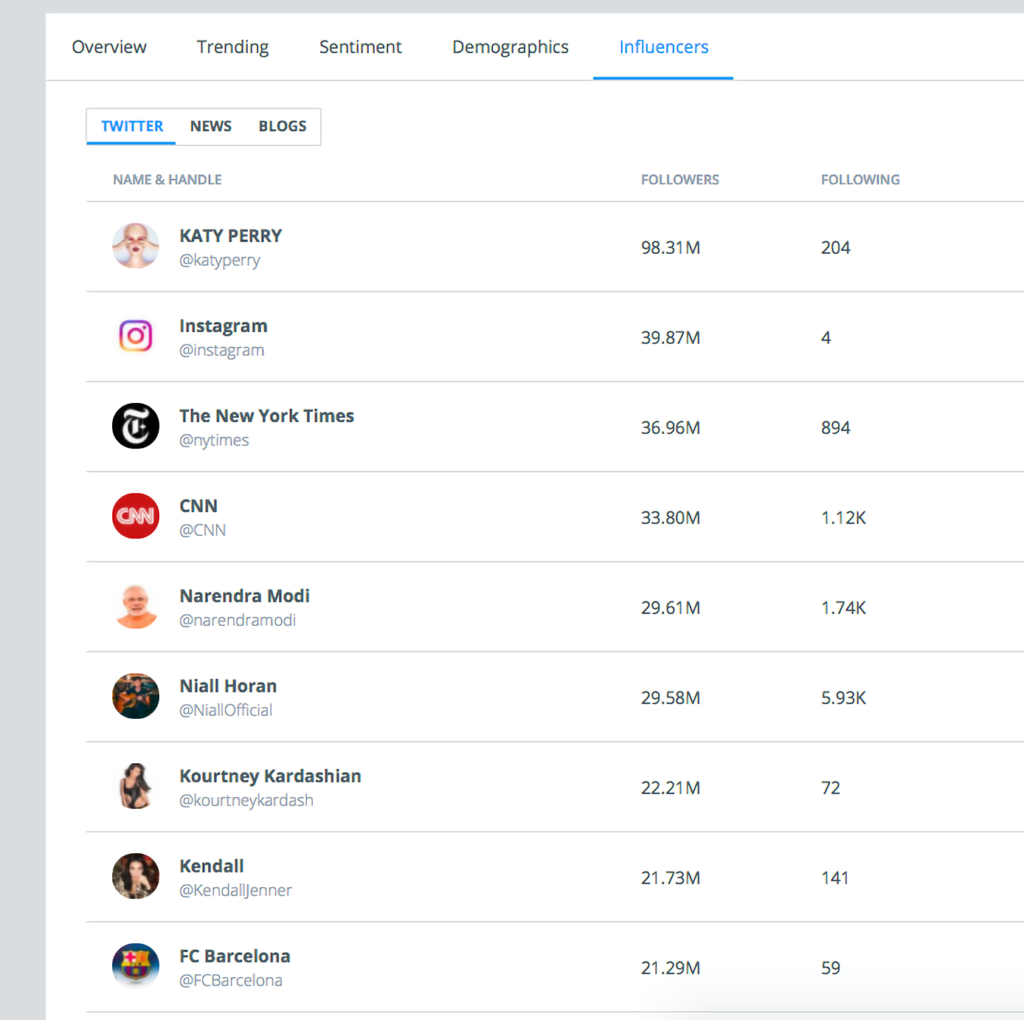Open the @CNN handle

[x=202, y=530]
